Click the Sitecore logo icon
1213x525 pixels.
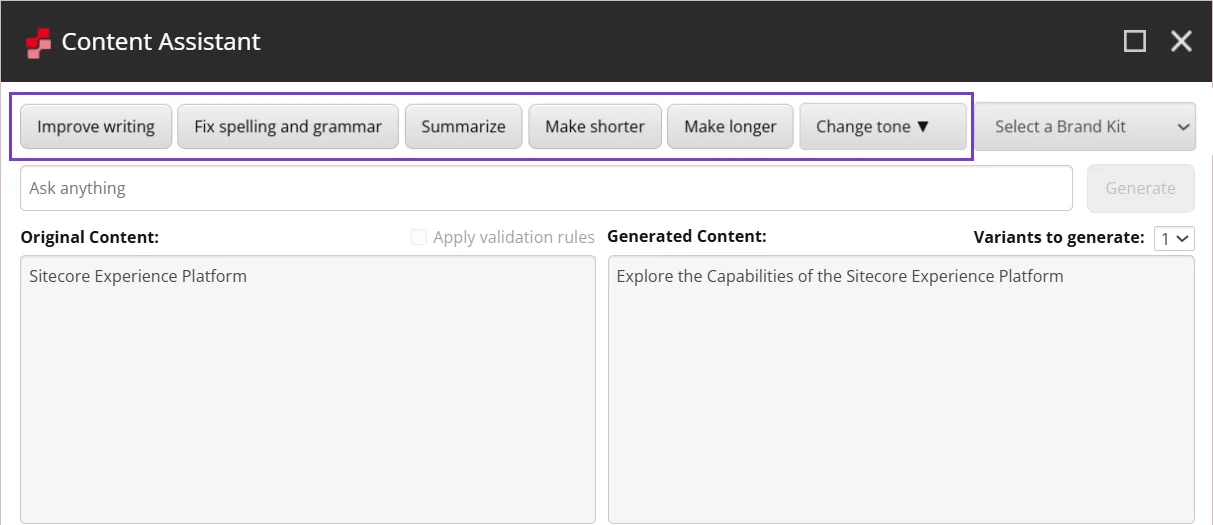[38, 42]
